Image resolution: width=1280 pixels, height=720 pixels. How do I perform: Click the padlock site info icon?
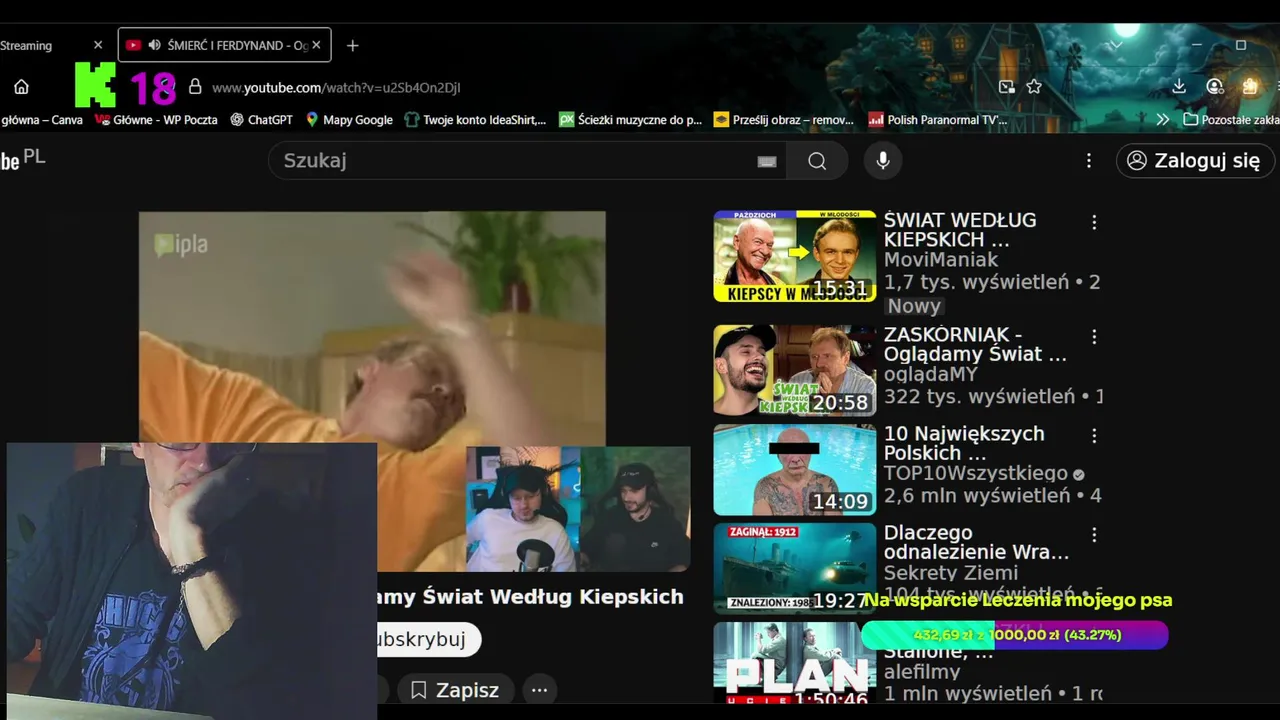pyautogui.click(x=195, y=87)
